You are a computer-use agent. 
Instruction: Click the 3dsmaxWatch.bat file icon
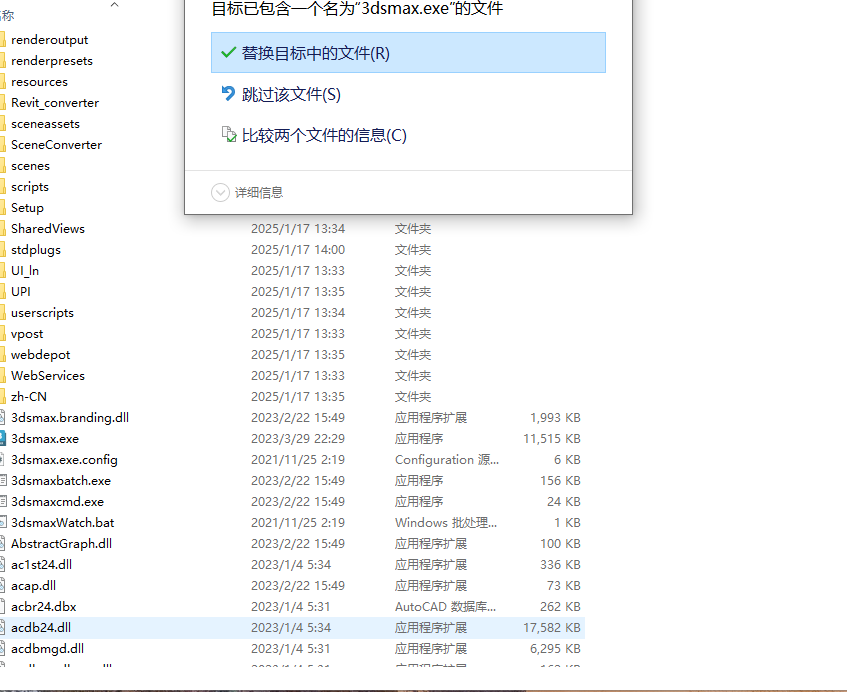point(3,522)
